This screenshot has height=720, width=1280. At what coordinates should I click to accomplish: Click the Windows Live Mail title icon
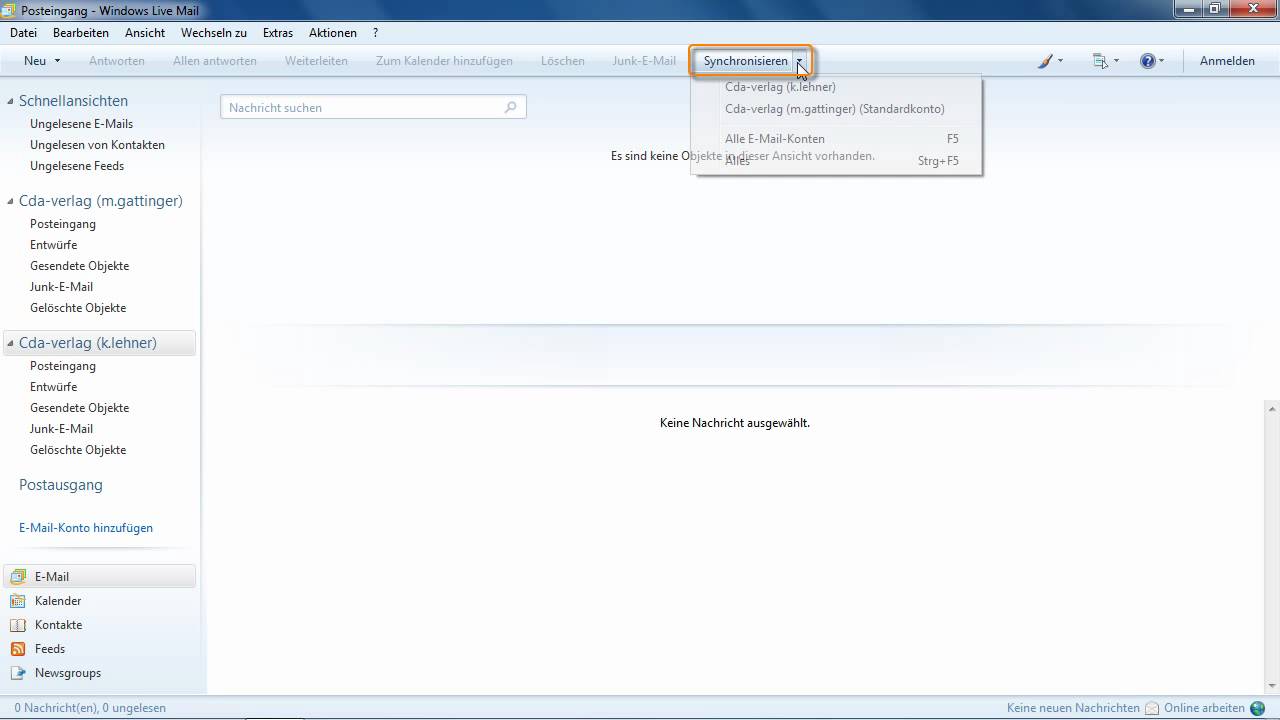(9, 10)
